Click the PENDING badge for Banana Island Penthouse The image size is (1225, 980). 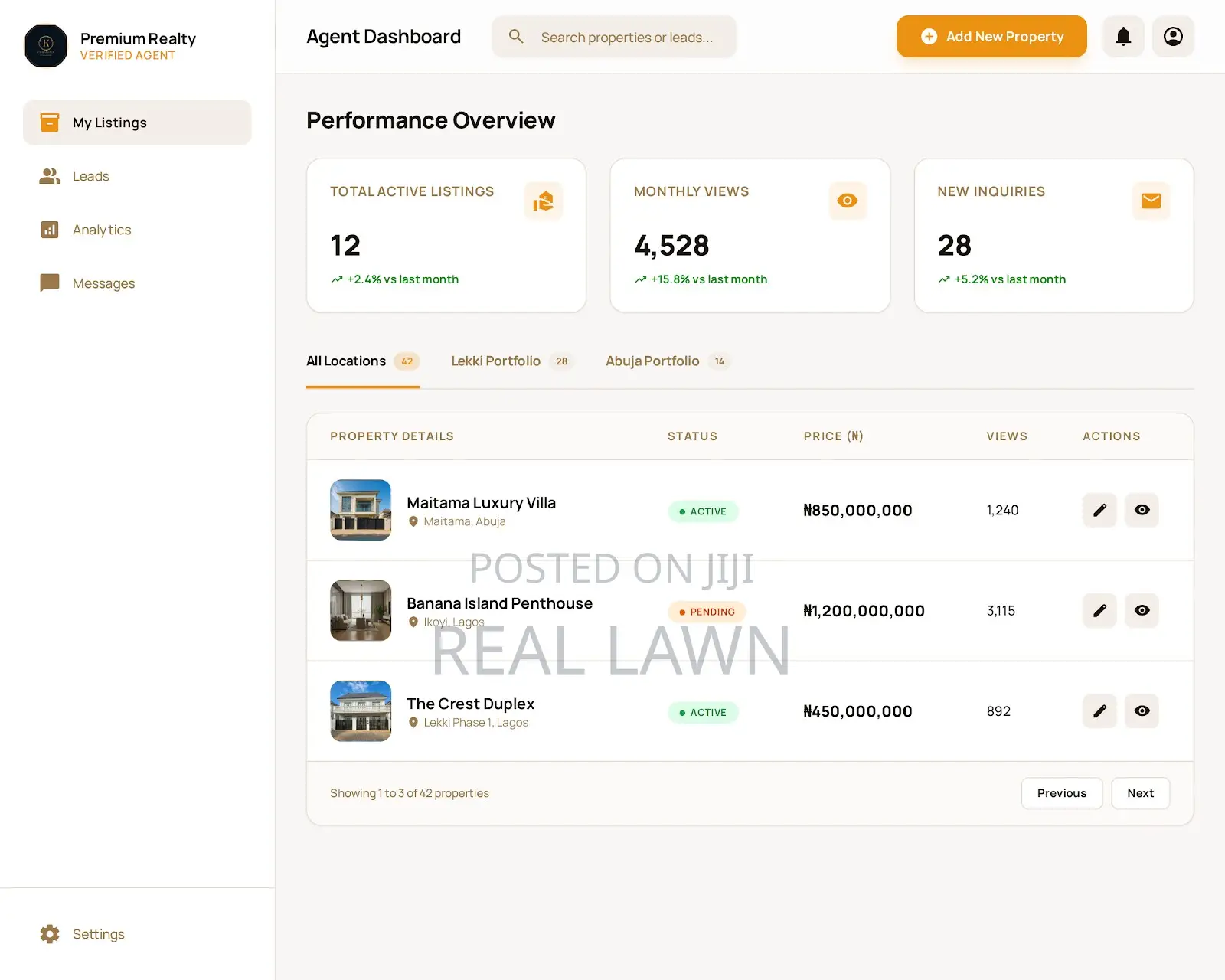pos(707,612)
